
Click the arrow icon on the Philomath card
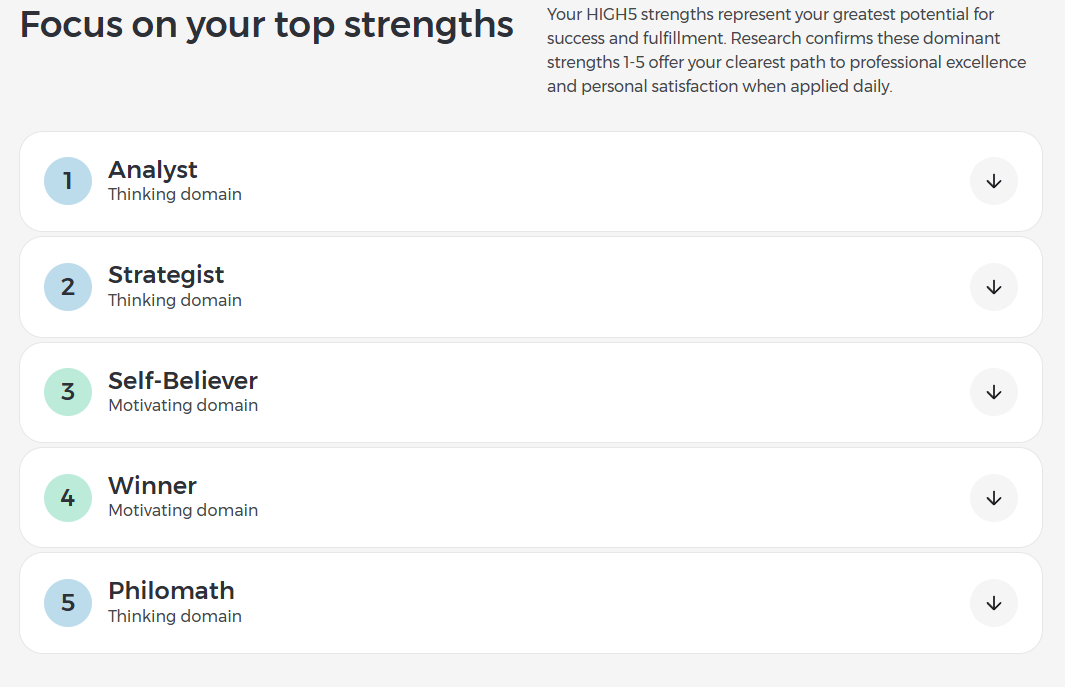pos(993,603)
